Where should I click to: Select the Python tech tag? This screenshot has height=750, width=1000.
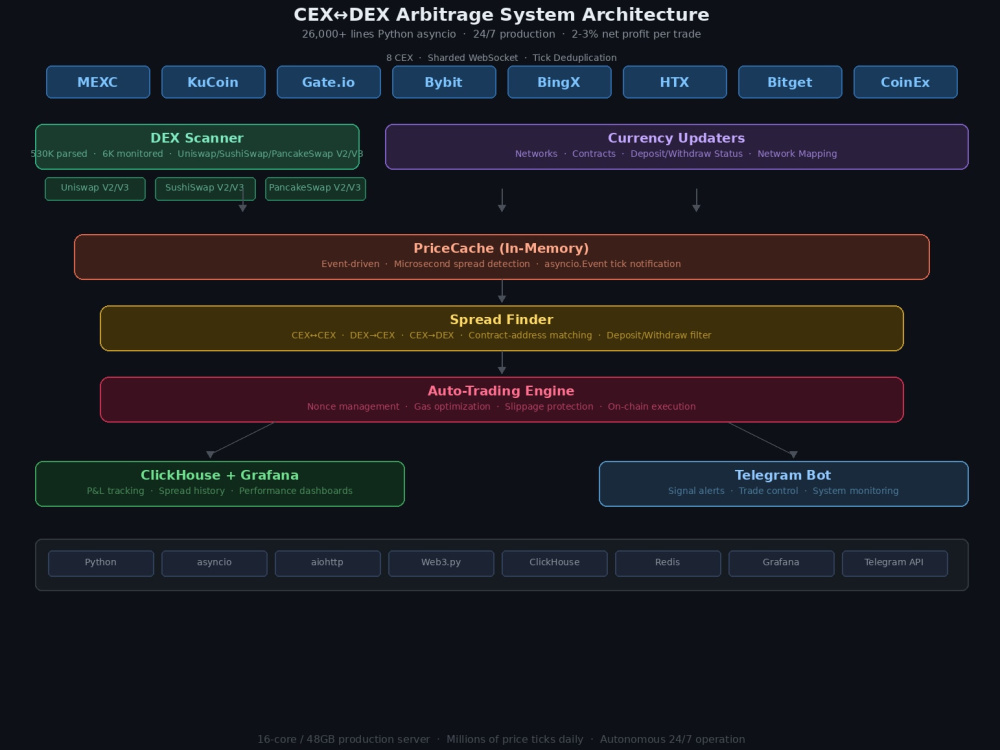tap(101, 563)
